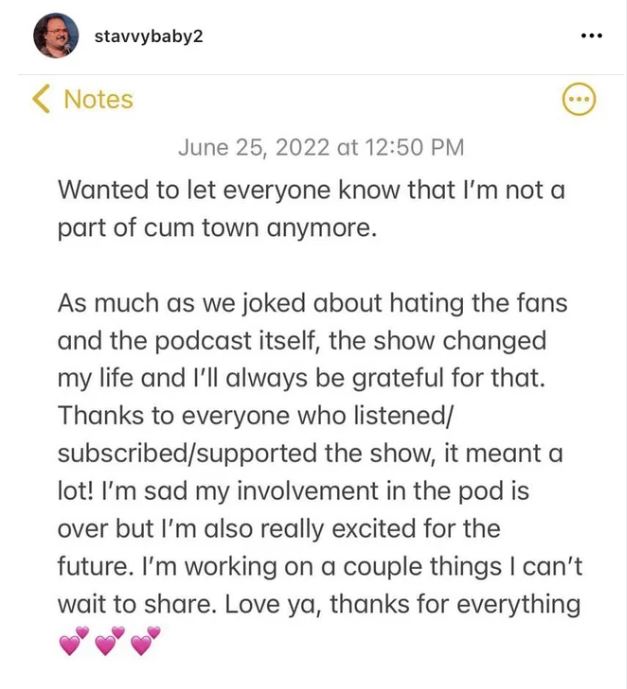The width and height of the screenshot is (627, 689).
Task: Tap the line "Thanks to everyone who listened/"
Action: pos(254,416)
